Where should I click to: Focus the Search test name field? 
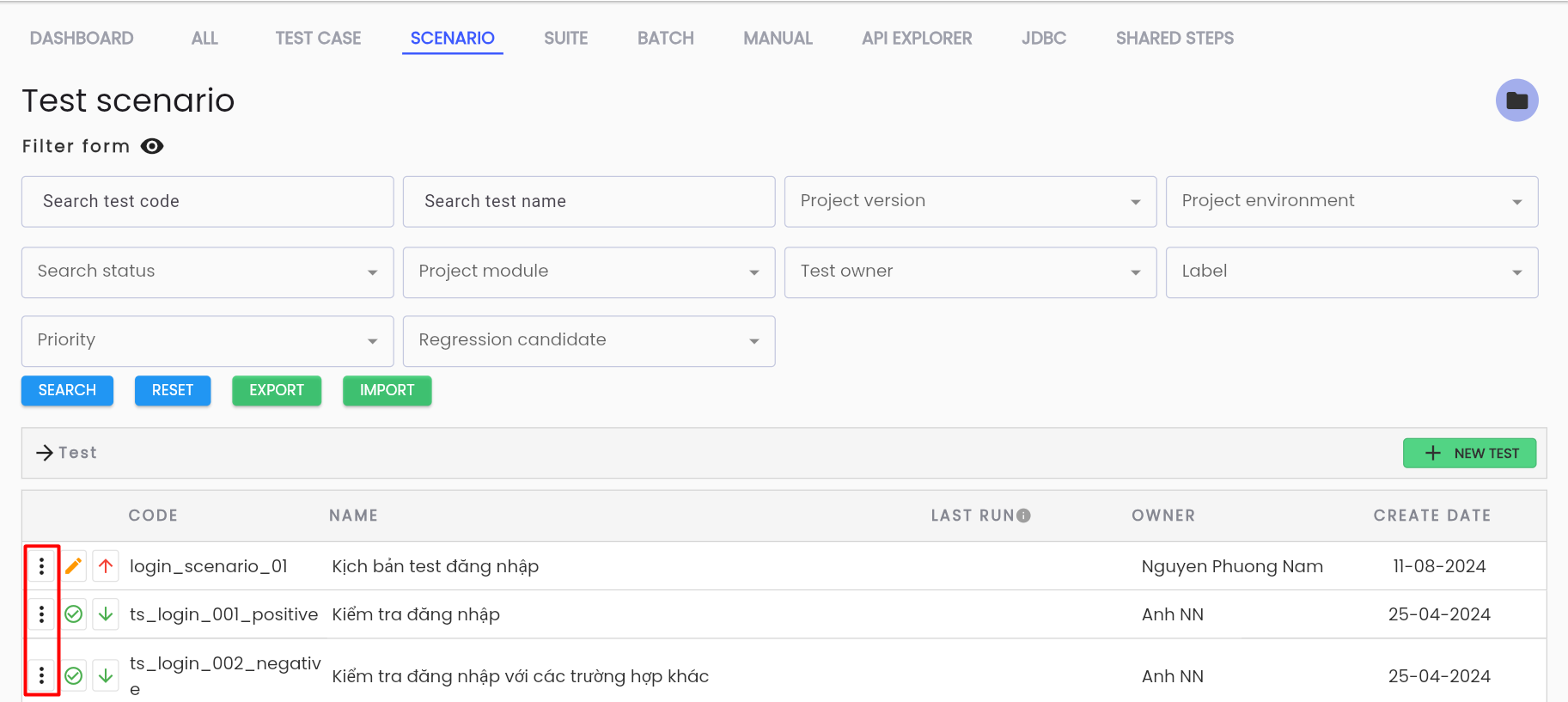pyautogui.click(x=589, y=202)
